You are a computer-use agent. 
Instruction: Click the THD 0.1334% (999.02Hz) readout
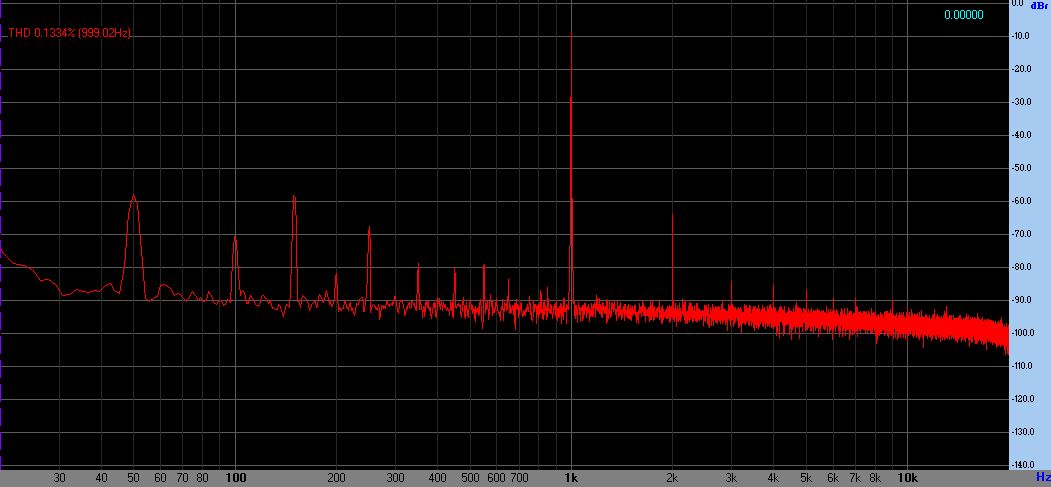click(69, 33)
